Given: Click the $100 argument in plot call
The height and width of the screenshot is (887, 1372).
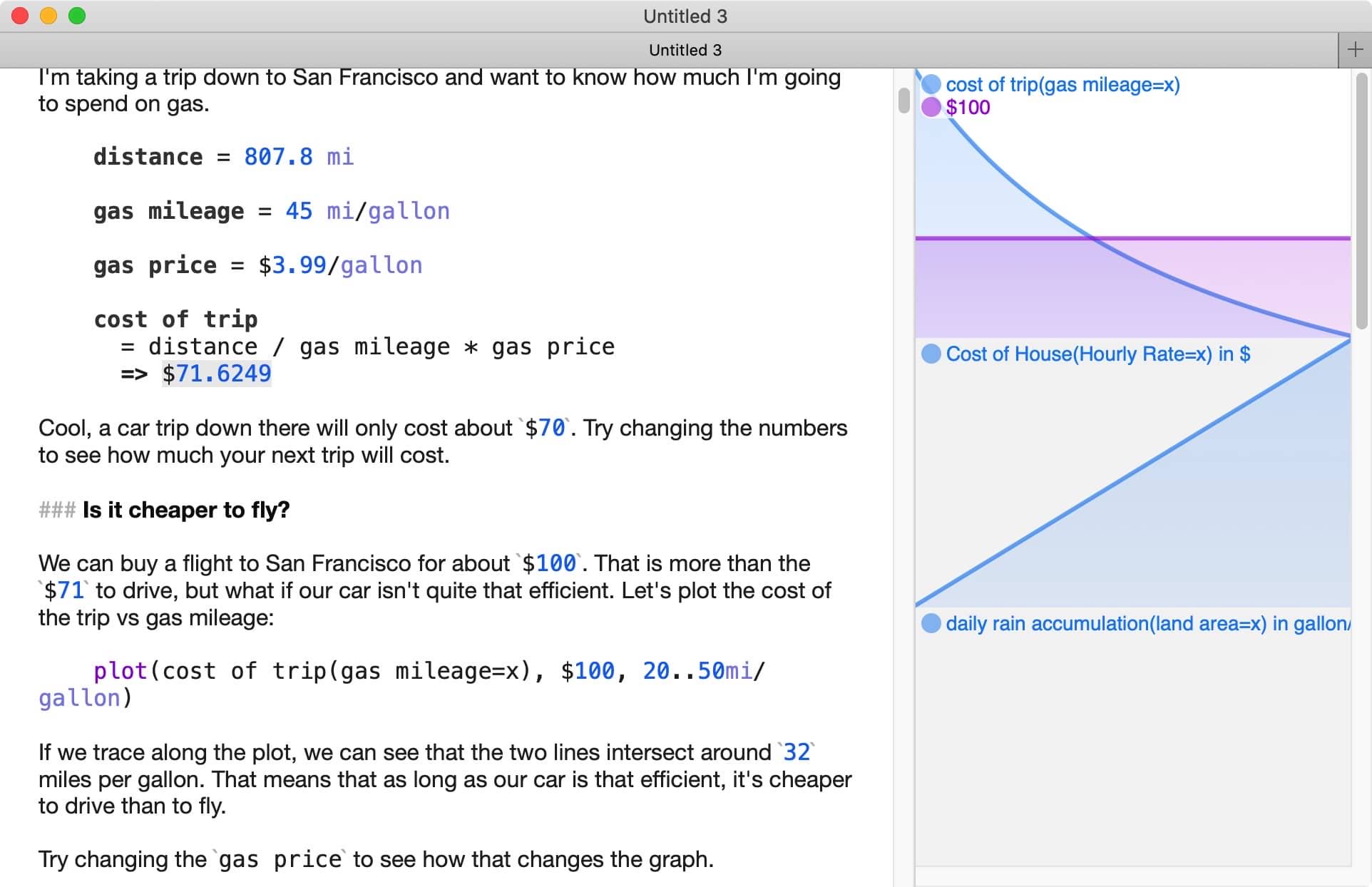Looking at the screenshot, I should 588,671.
